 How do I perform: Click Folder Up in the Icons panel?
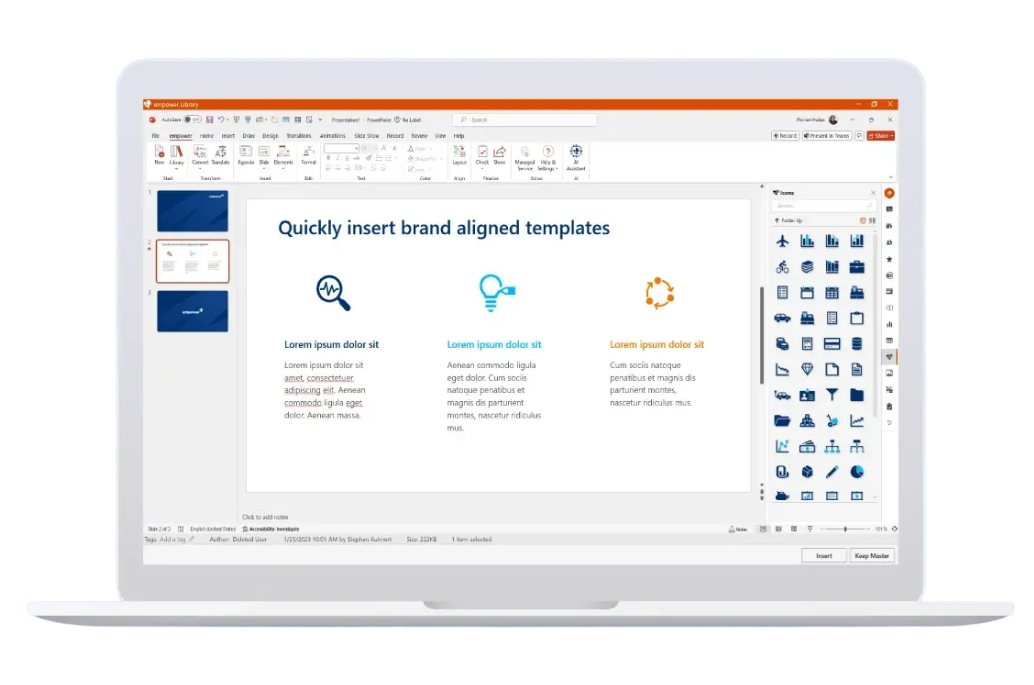(x=789, y=220)
